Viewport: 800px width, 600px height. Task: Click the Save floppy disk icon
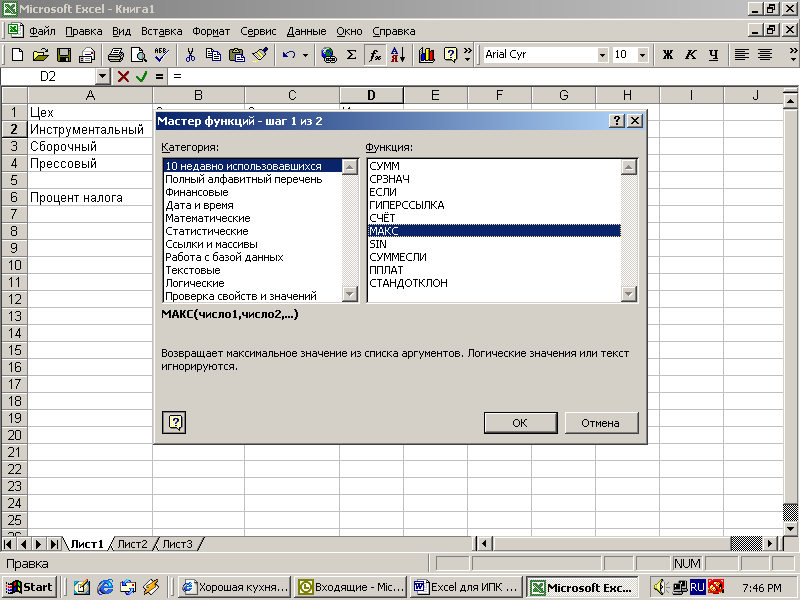click(64, 55)
